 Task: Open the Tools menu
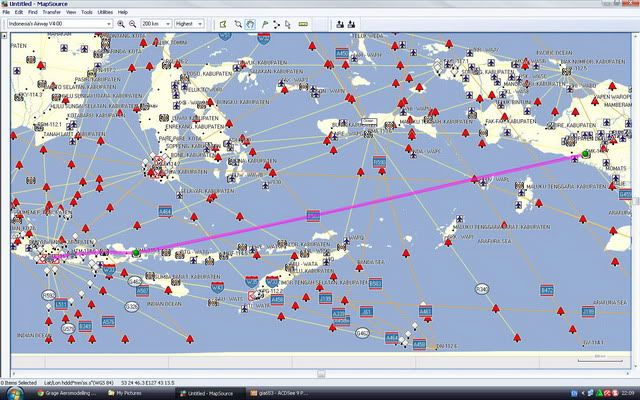87,12
